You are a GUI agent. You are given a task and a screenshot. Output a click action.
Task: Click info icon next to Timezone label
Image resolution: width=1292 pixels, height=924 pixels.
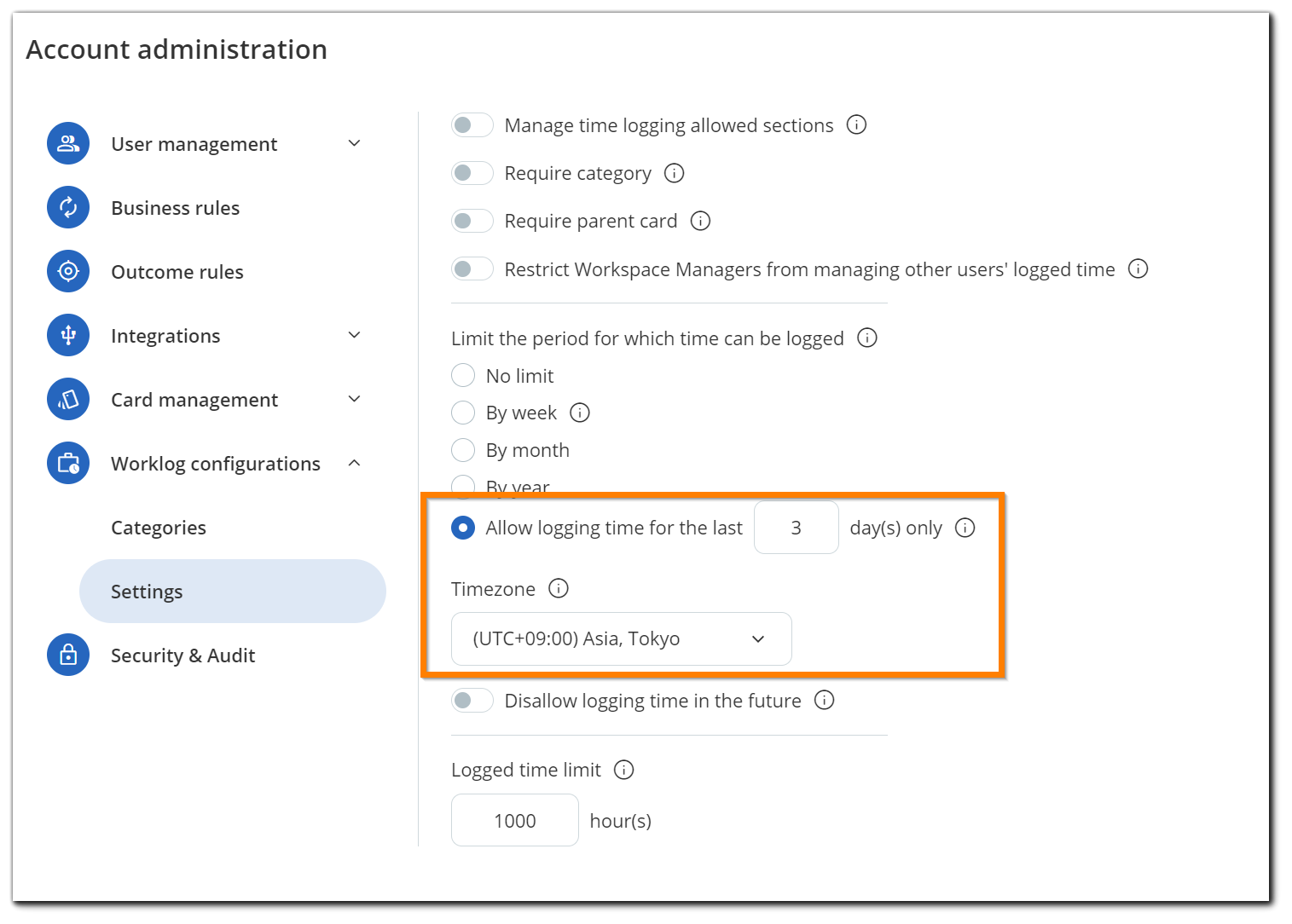click(x=559, y=588)
